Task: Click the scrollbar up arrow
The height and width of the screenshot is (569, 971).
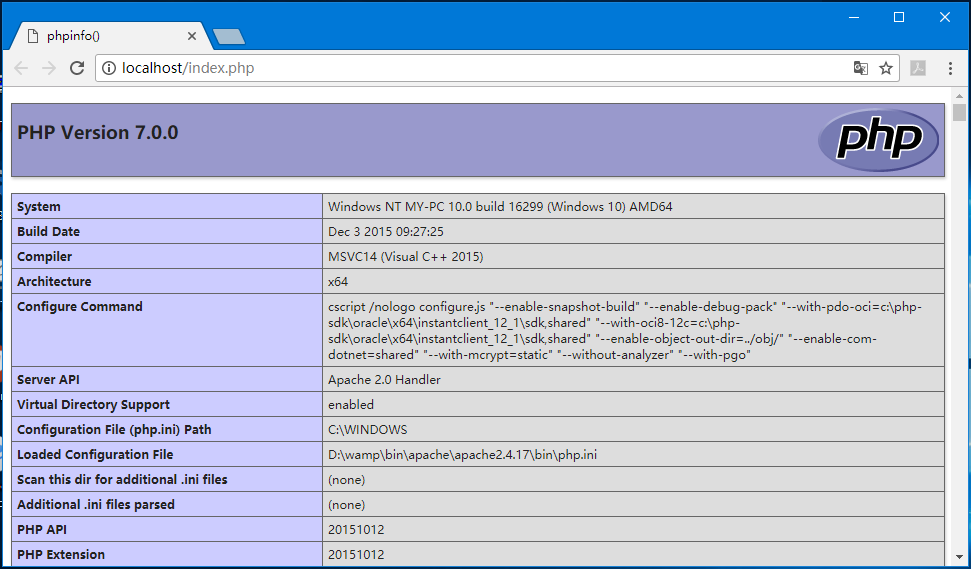Action: (x=959, y=96)
